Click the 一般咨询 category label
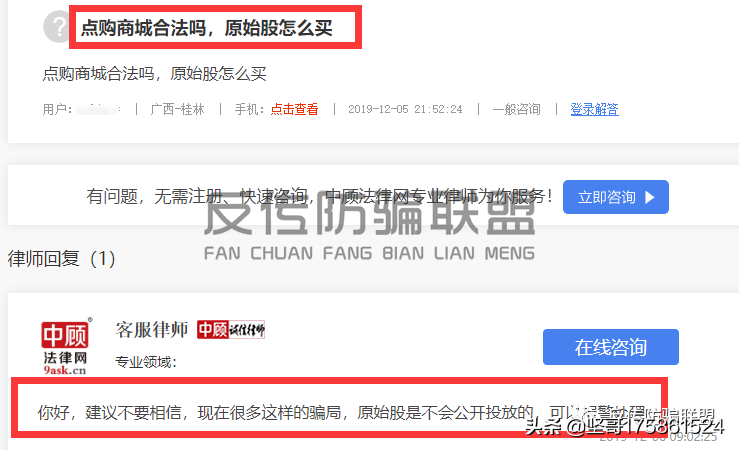This screenshot has height=450, width=739. [517, 109]
